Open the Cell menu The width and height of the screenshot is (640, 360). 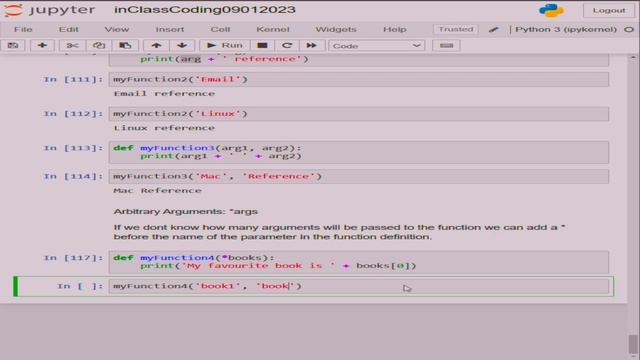220,29
